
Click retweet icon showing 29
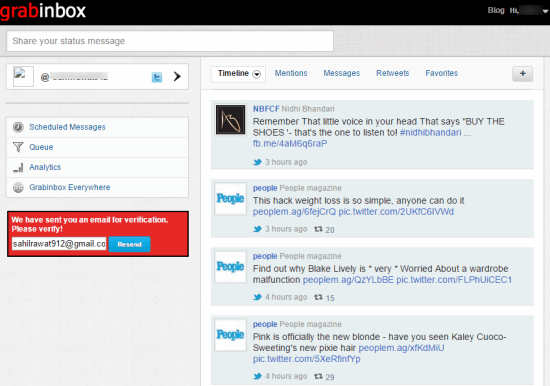[x=318, y=377]
